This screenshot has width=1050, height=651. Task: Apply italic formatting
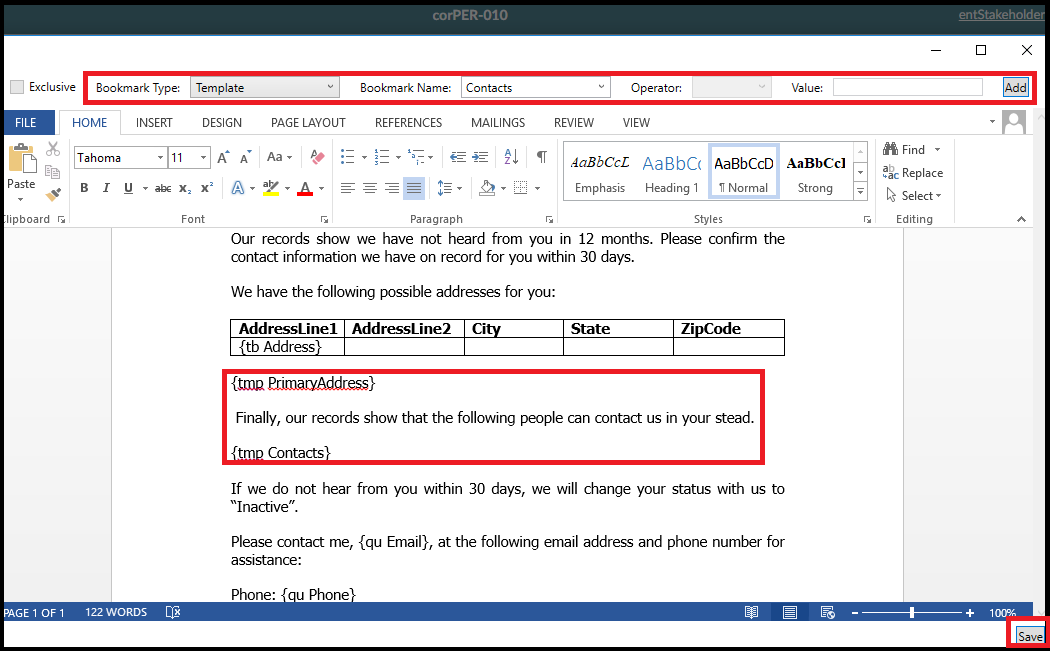tap(106, 188)
